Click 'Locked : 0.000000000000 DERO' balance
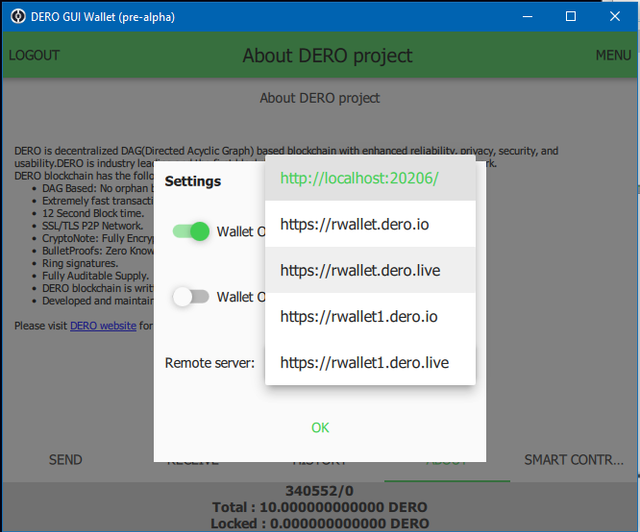640x532 pixels. click(x=320, y=523)
